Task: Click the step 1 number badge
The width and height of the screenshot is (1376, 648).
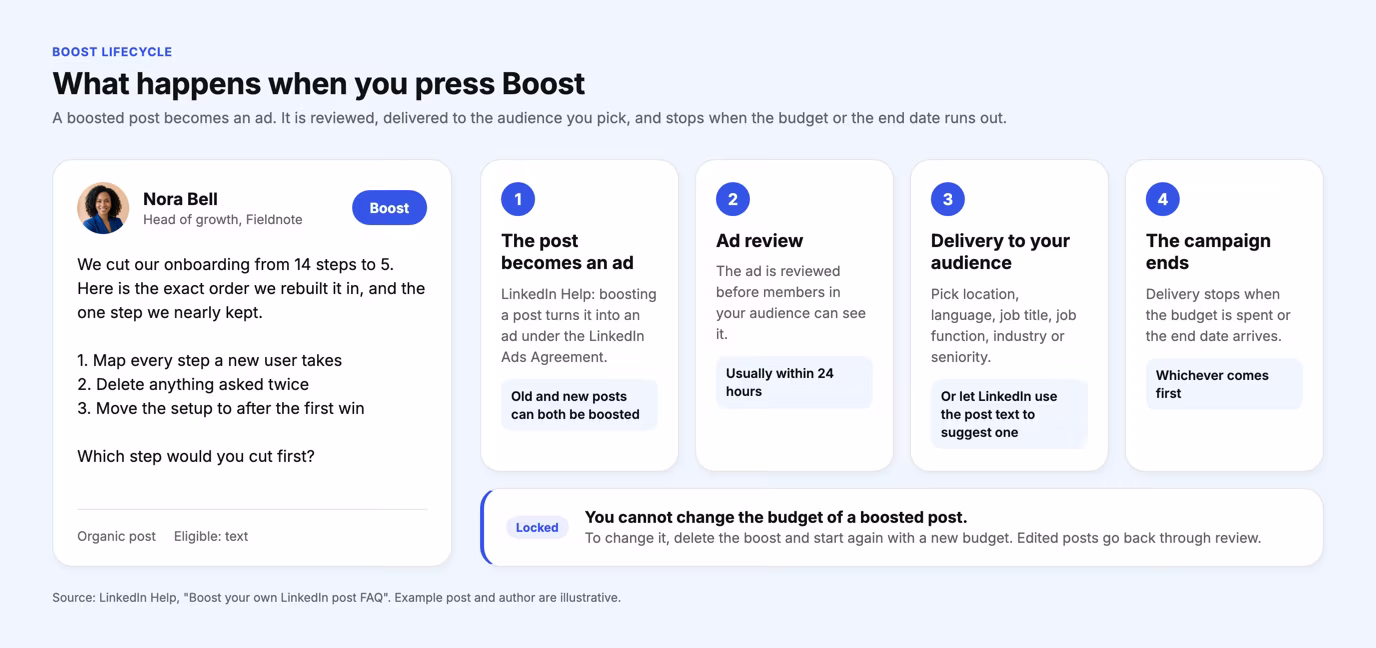Action: point(518,199)
